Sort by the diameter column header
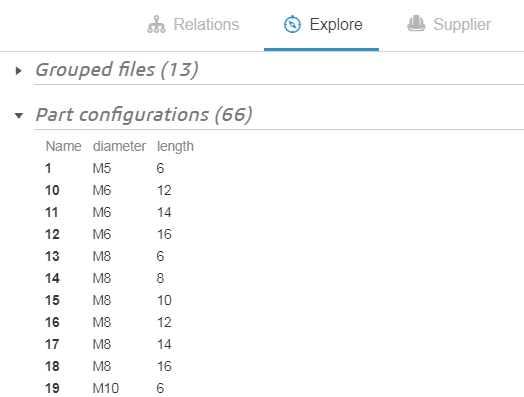 coord(119,146)
